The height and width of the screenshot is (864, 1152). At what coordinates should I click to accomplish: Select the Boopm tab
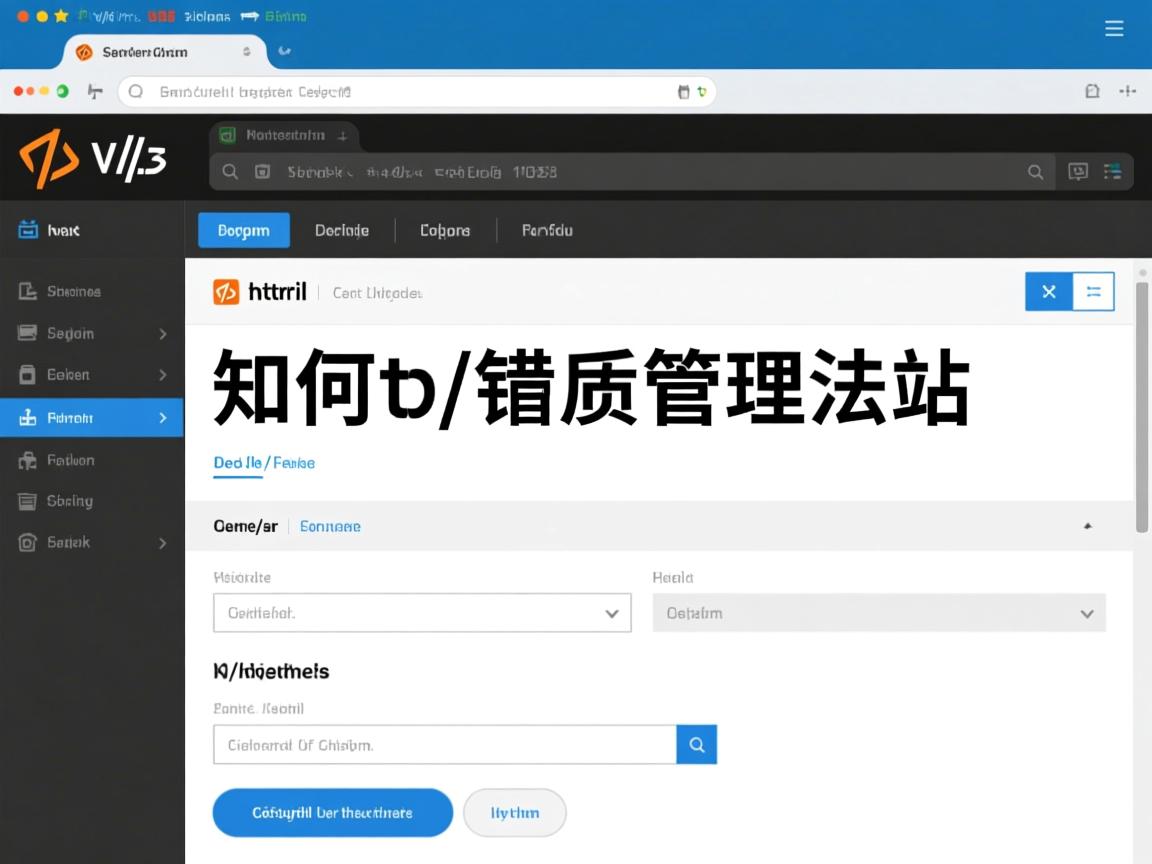pyautogui.click(x=243, y=230)
